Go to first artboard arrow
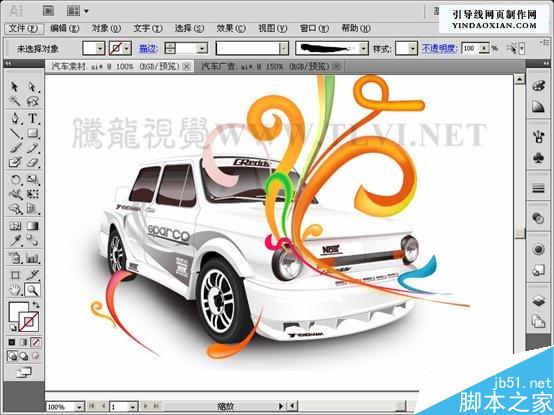 point(92,407)
